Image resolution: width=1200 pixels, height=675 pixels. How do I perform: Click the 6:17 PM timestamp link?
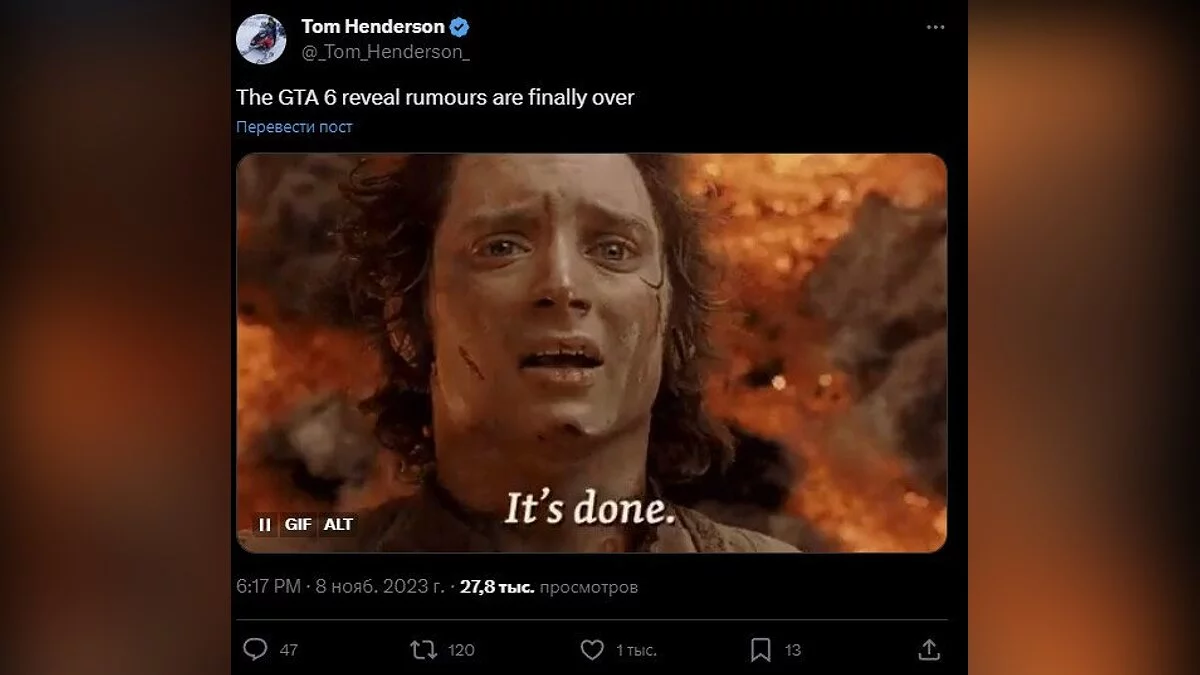268,587
